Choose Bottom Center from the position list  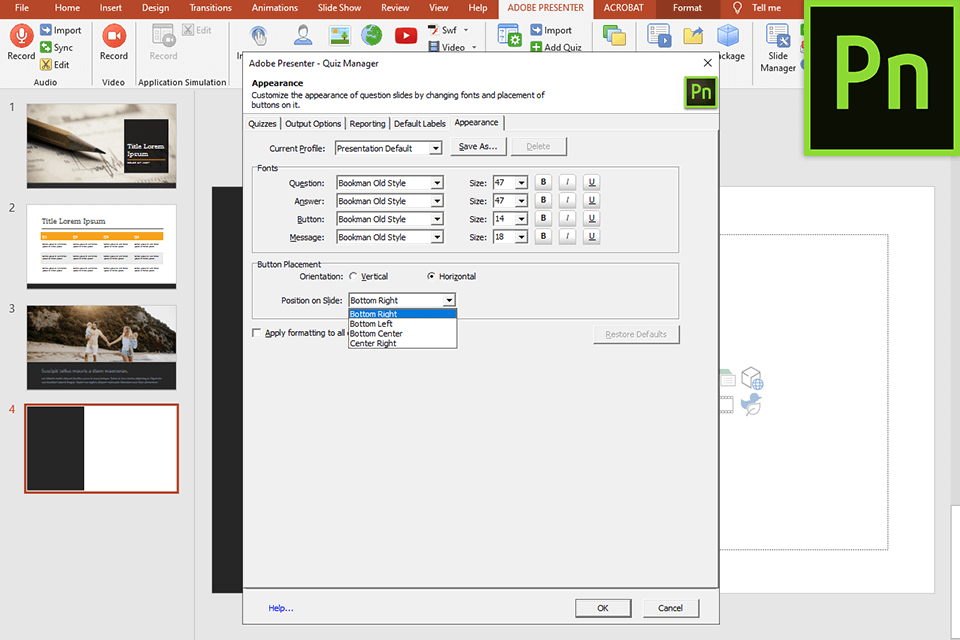(376, 334)
